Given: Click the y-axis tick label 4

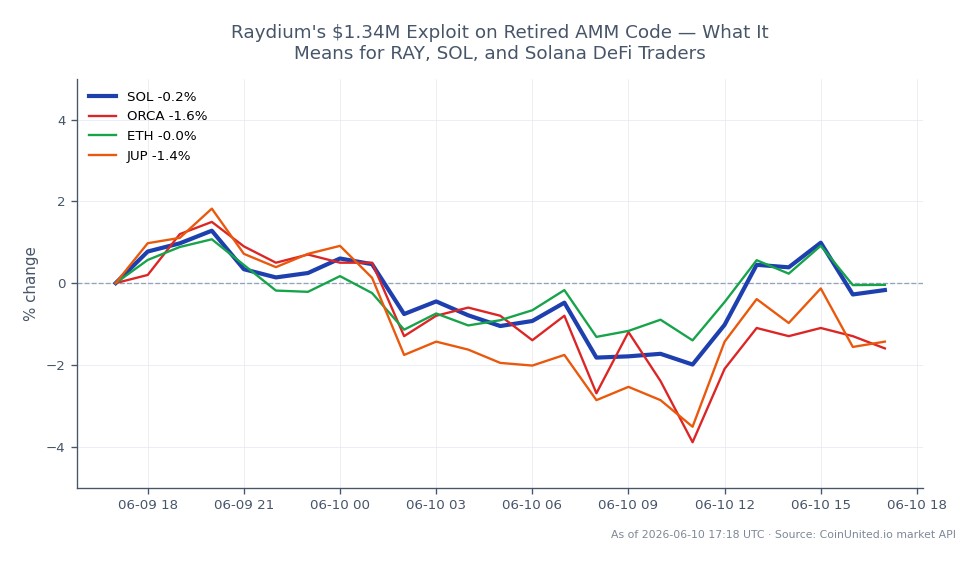Looking at the screenshot, I should click(62, 120).
